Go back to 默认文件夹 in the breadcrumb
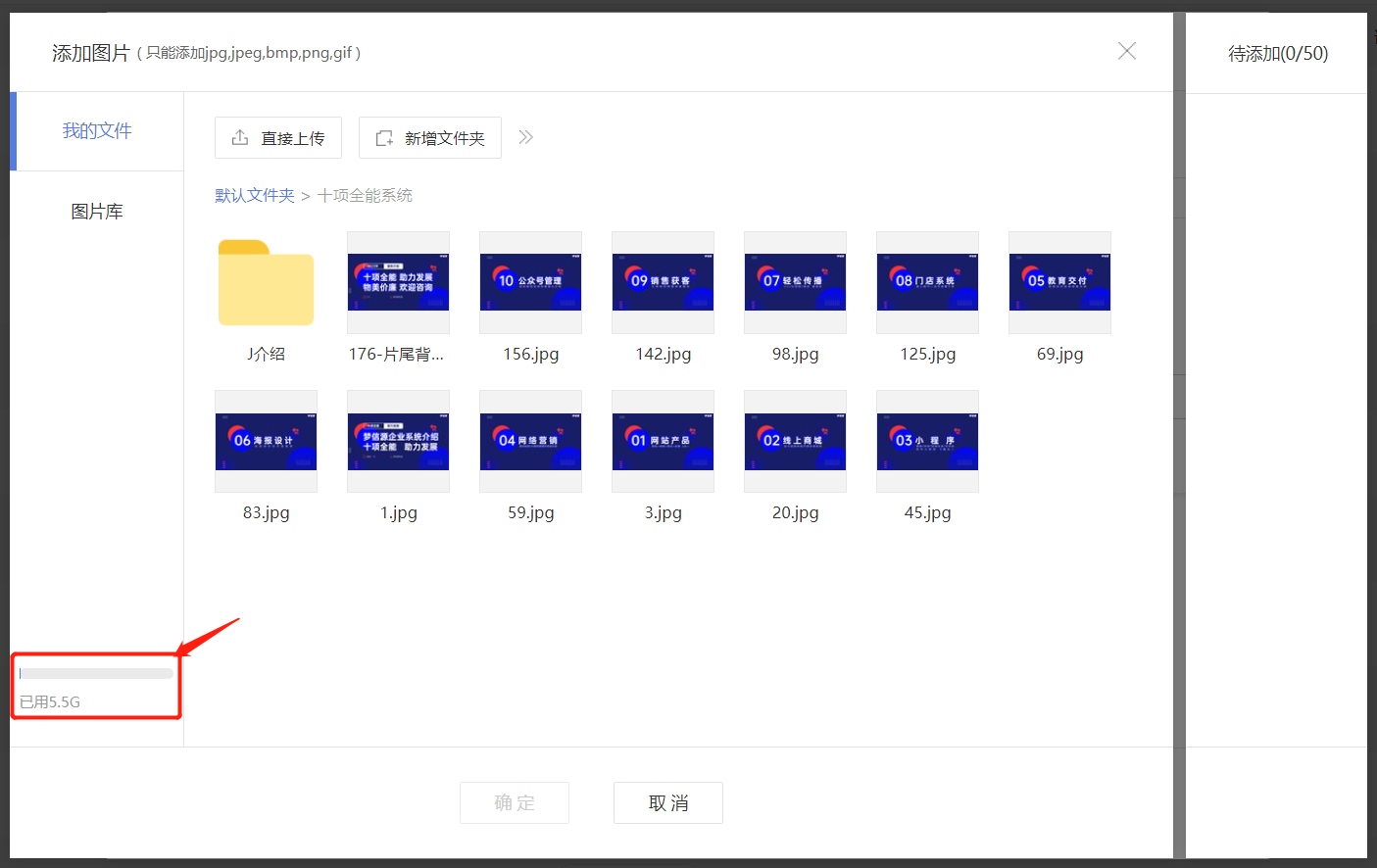Screen dimensions: 1377x868 tap(255, 196)
